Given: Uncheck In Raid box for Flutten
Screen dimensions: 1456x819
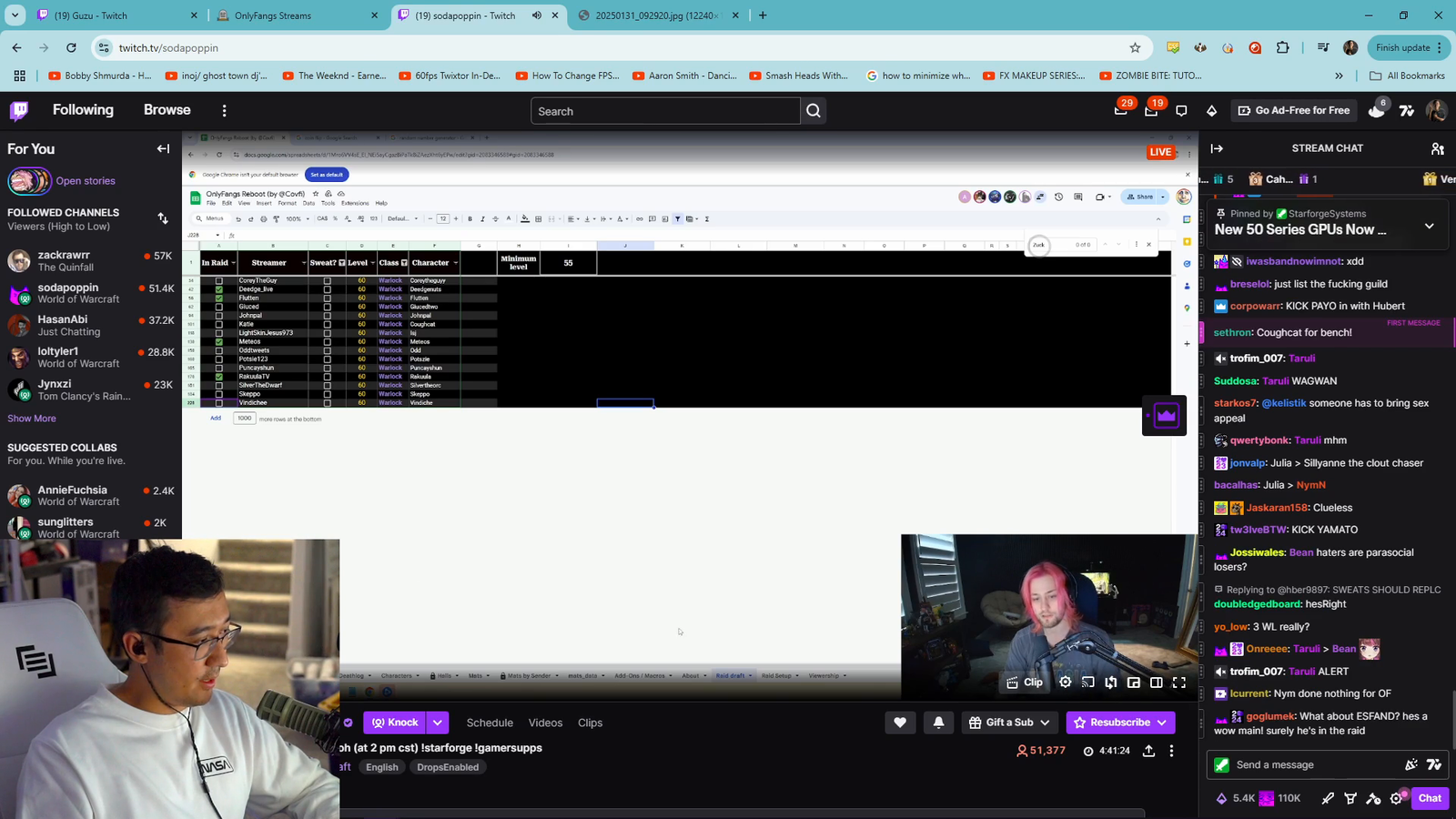Looking at the screenshot, I should (x=218, y=298).
